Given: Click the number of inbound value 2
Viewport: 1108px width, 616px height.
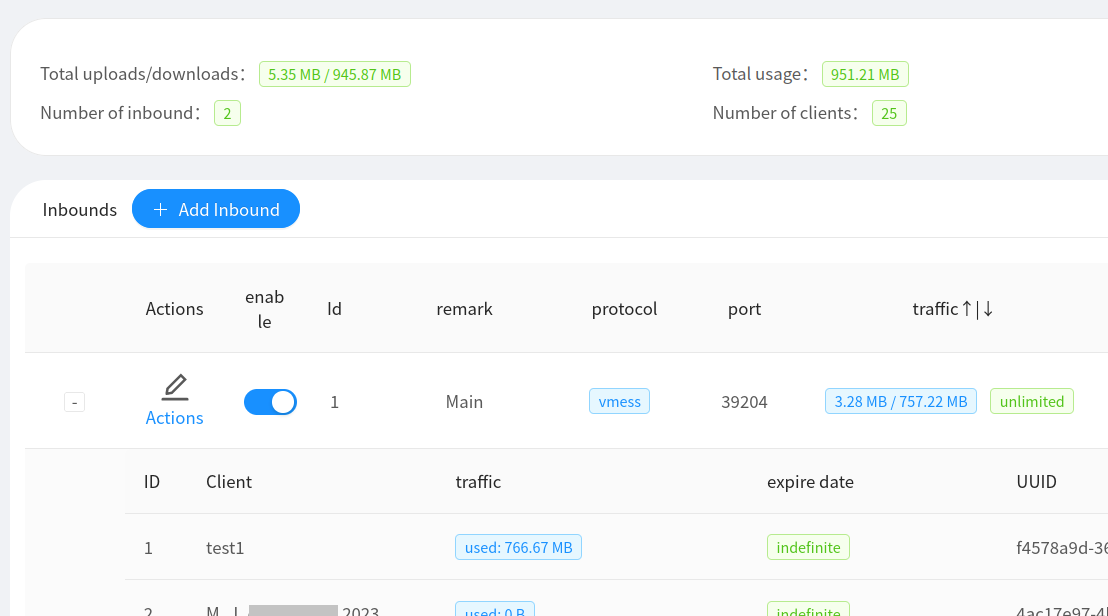Looking at the screenshot, I should coord(227,113).
